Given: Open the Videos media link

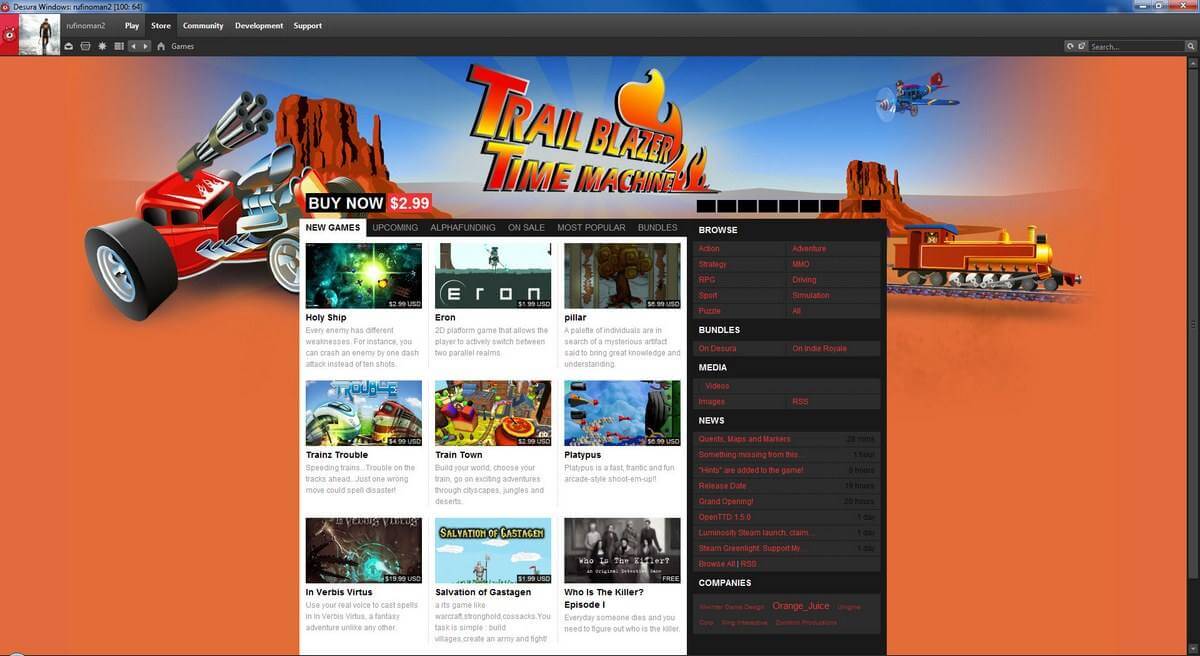Looking at the screenshot, I should (x=717, y=386).
